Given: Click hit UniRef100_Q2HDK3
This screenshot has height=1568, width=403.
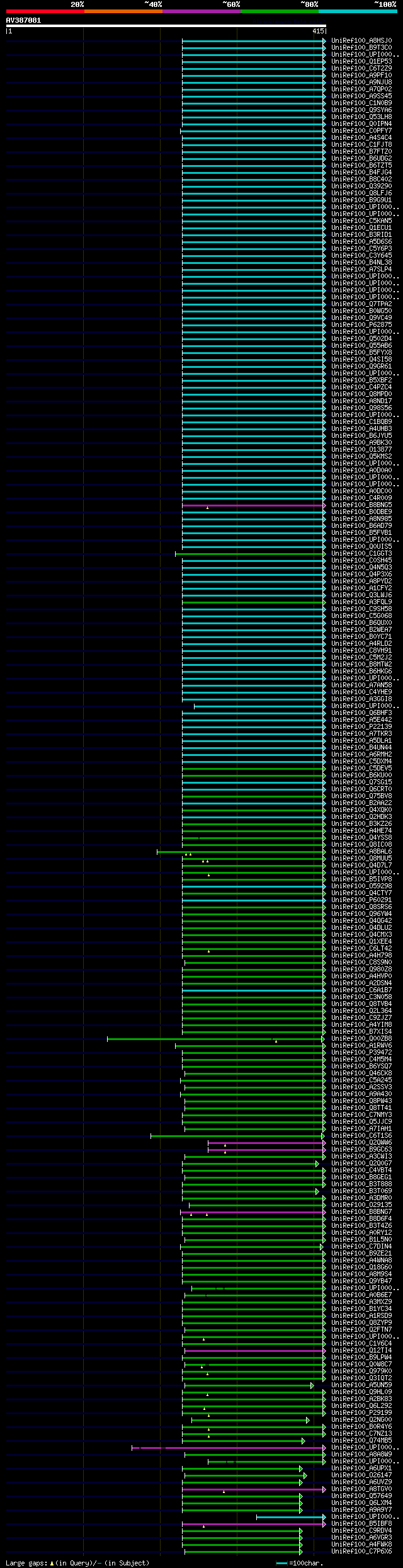Looking at the screenshot, I should [361, 817].
